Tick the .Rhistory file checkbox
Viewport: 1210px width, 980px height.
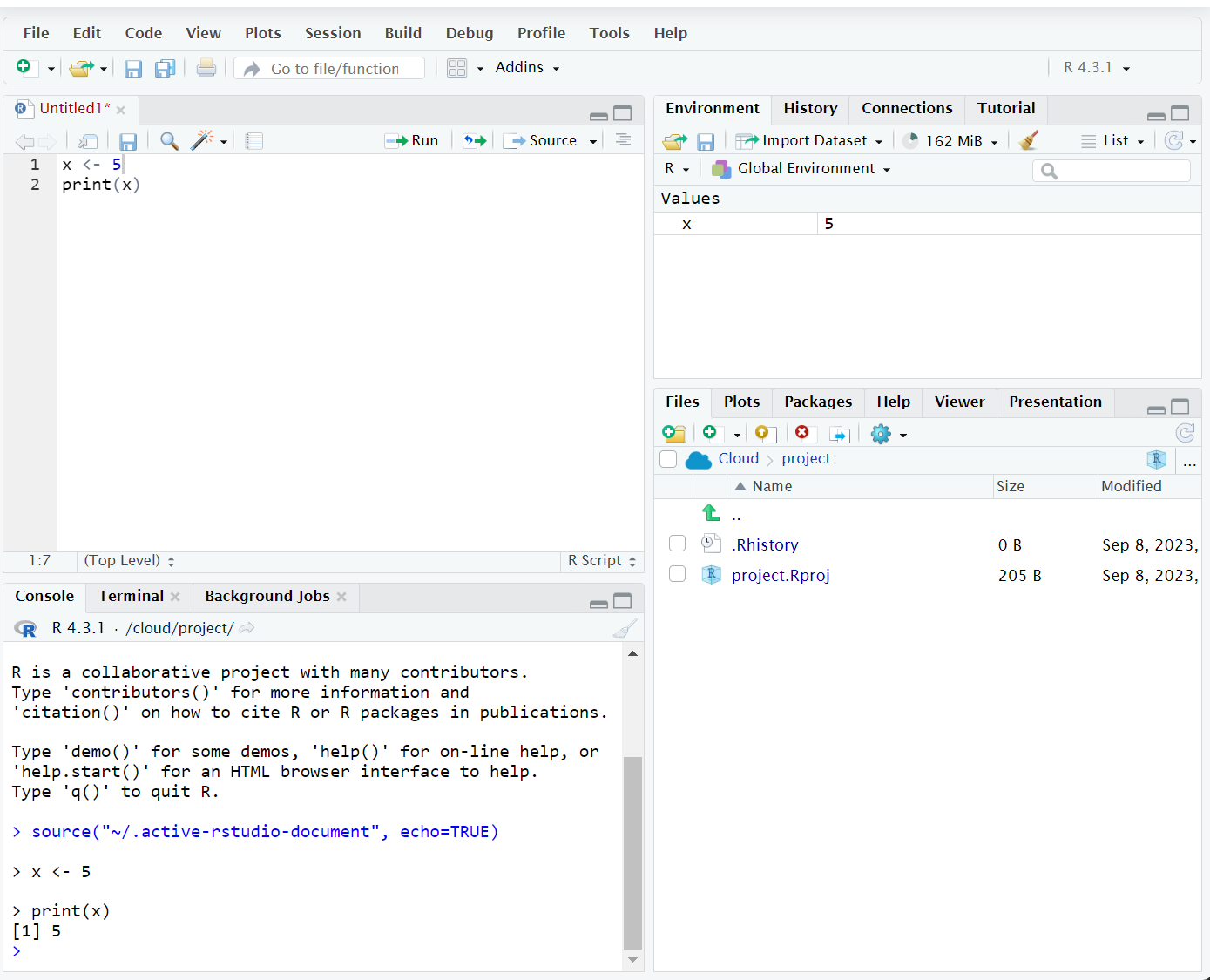pyautogui.click(x=677, y=544)
